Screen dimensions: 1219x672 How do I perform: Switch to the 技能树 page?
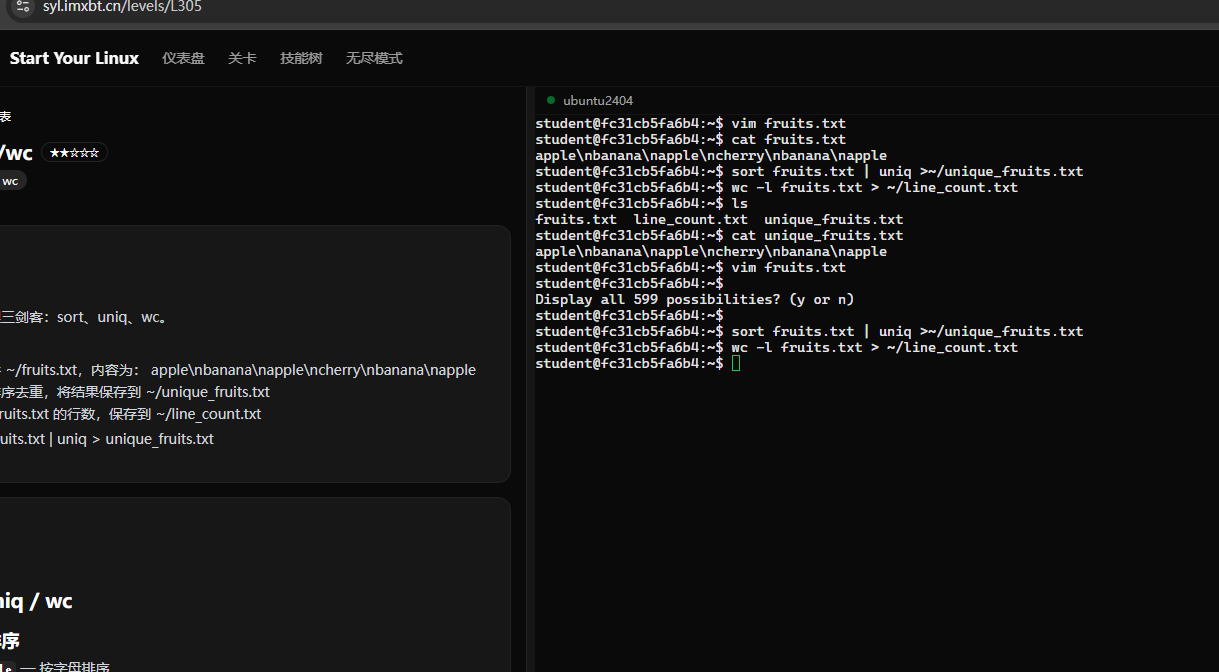pyautogui.click(x=301, y=58)
